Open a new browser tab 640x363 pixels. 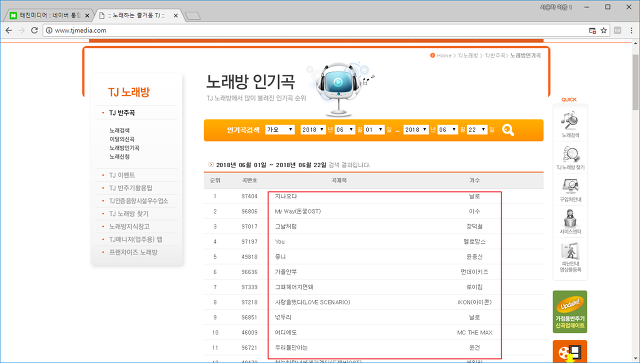(193, 16)
